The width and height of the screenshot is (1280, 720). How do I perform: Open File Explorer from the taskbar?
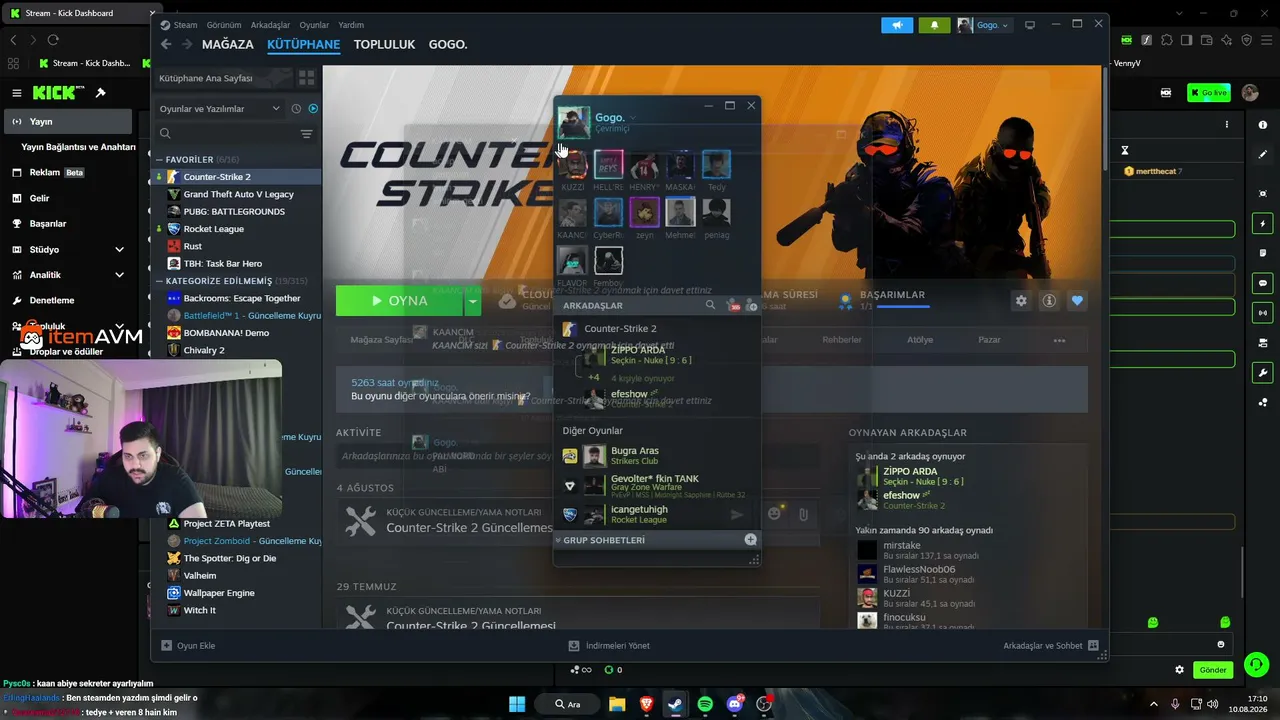click(x=617, y=704)
